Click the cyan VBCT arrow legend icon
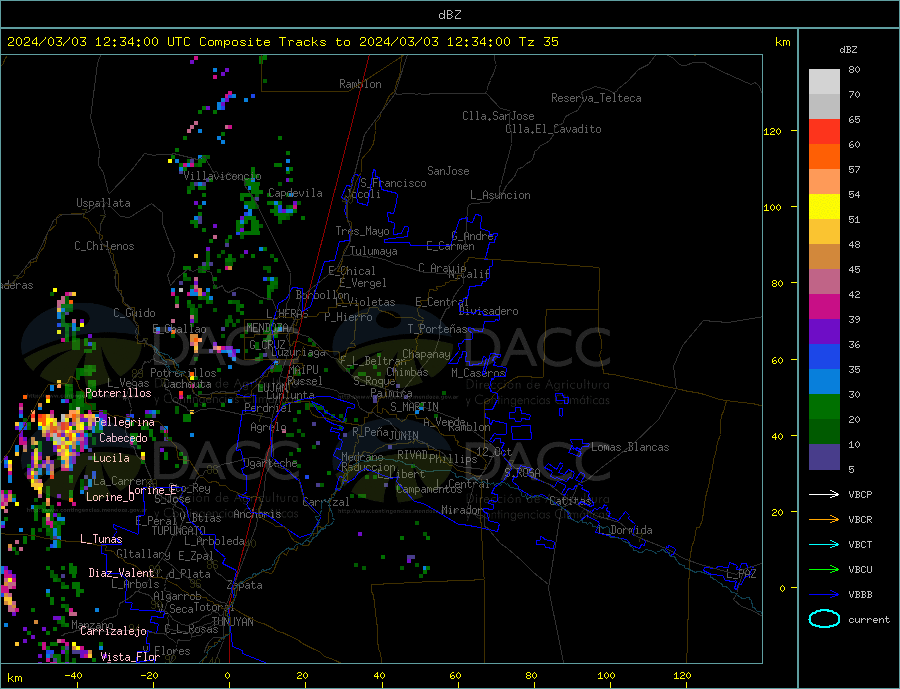900x689 pixels. tap(825, 544)
